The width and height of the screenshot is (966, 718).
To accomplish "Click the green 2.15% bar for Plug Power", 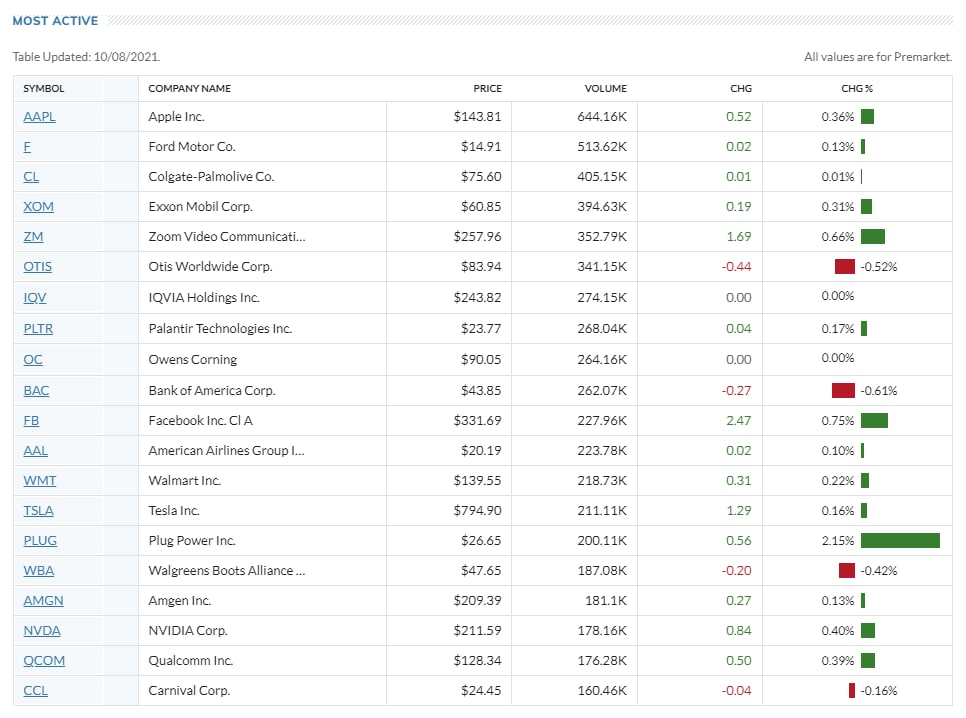I will click(x=900, y=541).
